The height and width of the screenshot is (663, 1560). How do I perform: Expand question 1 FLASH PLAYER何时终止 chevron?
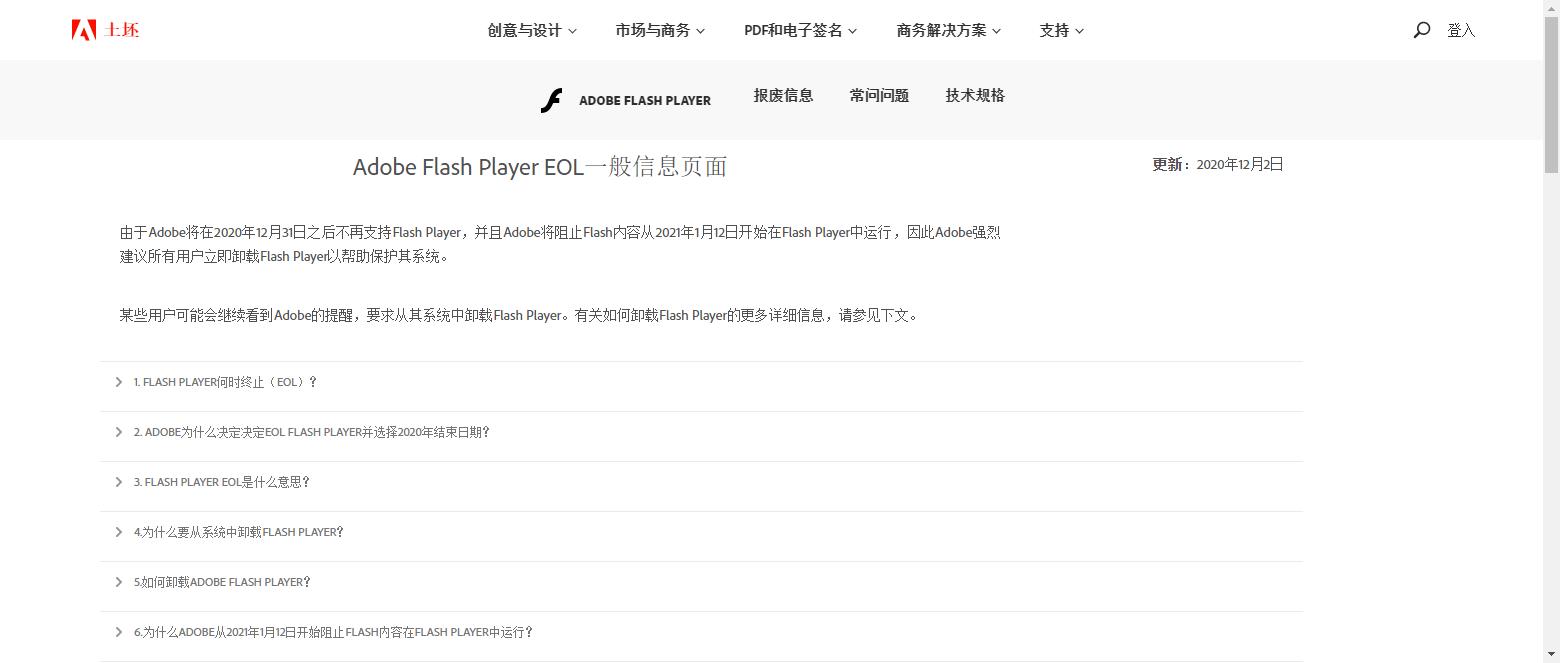pyautogui.click(x=119, y=382)
